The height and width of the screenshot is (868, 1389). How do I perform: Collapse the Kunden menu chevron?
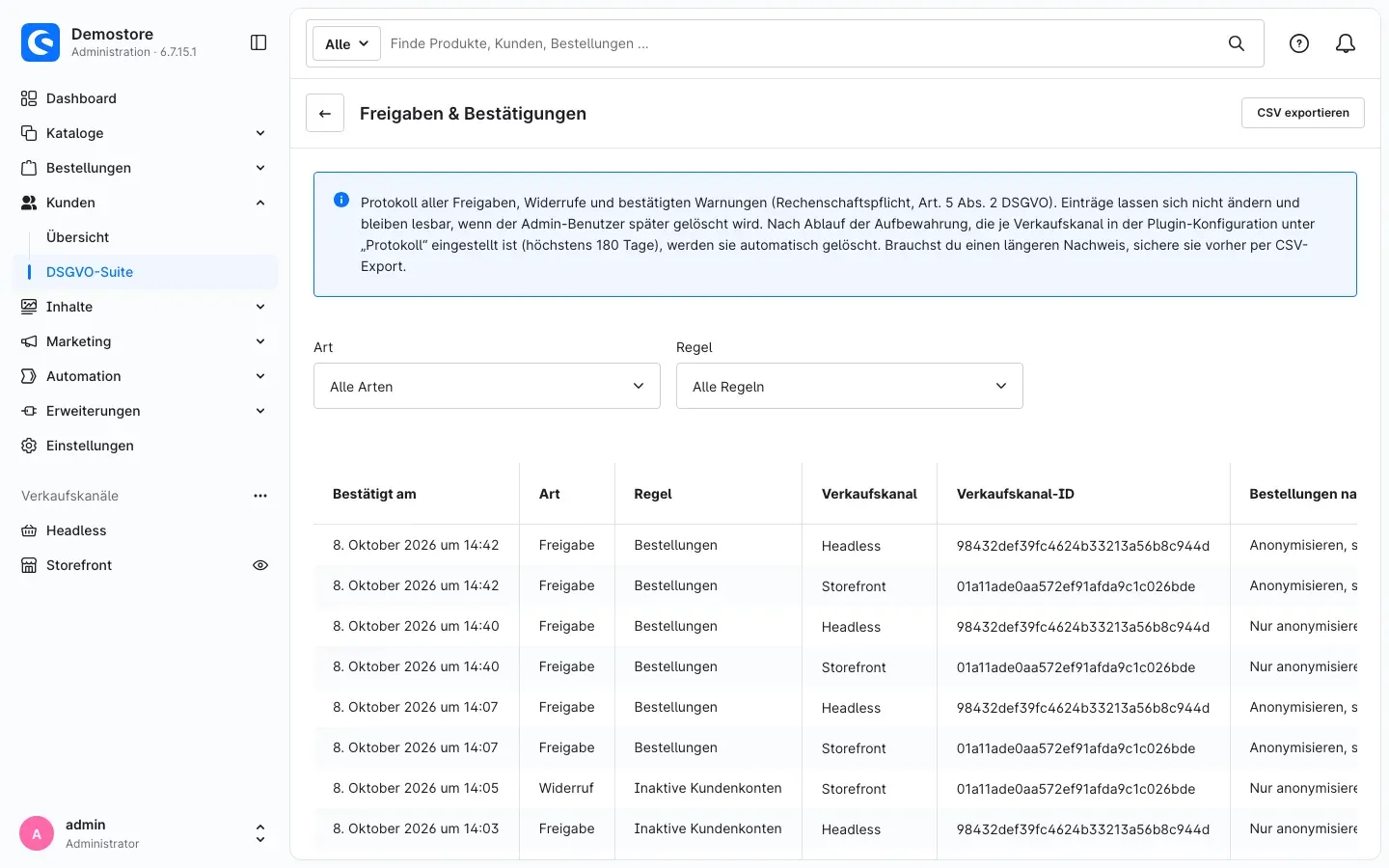260,203
